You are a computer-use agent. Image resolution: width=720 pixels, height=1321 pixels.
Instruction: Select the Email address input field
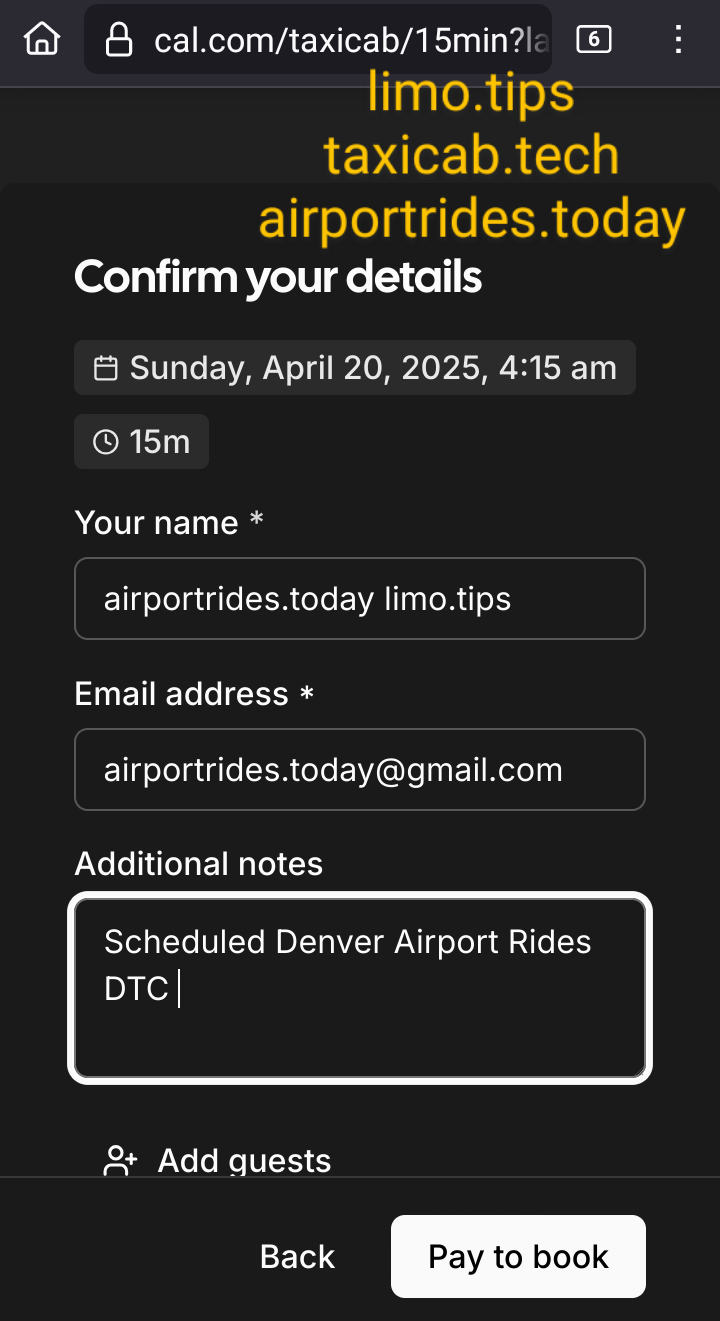360,769
